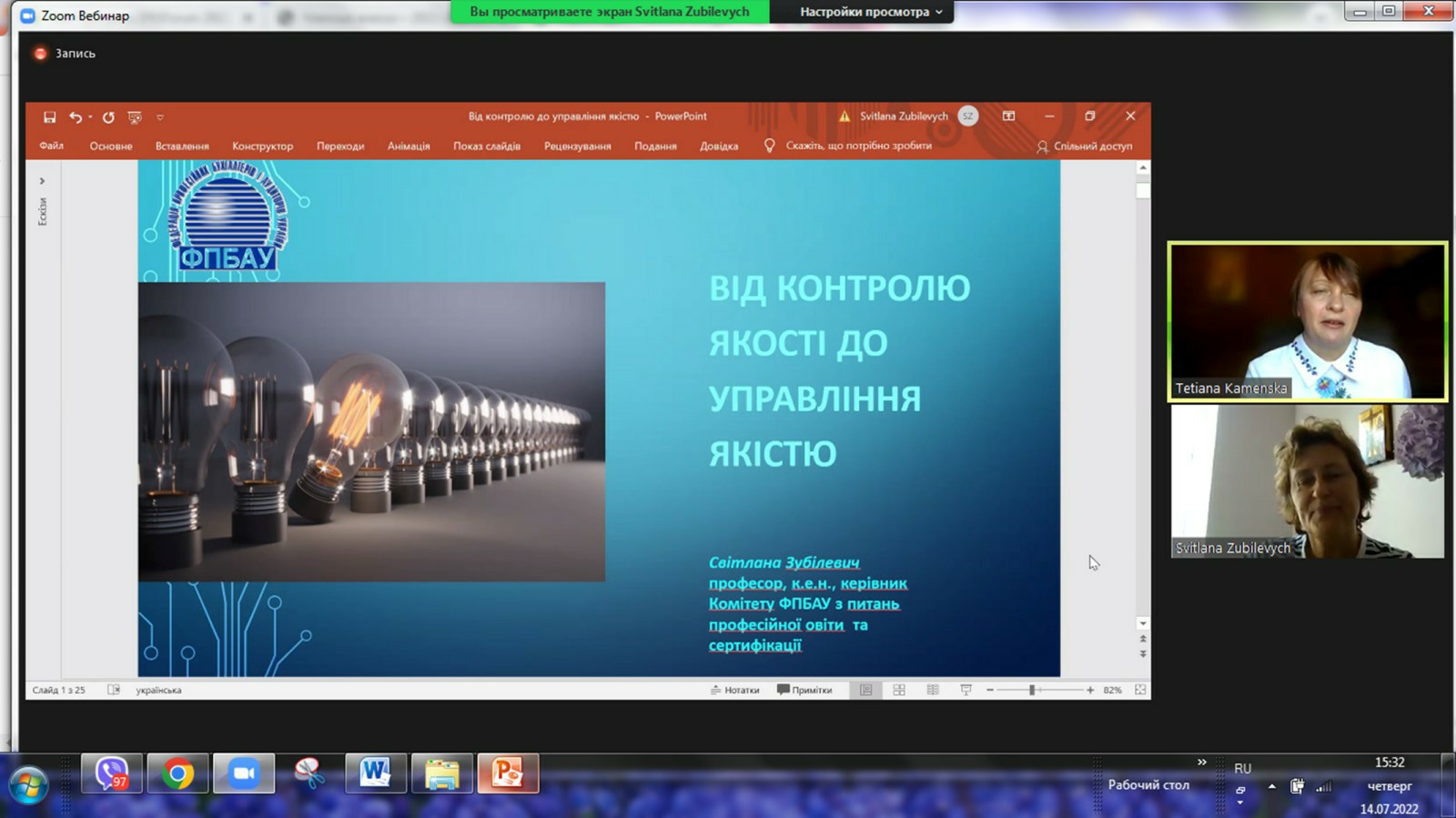This screenshot has height=818, width=1456.
Task: Click the Save icon in PowerPoint
Action: pyautogui.click(x=50, y=117)
